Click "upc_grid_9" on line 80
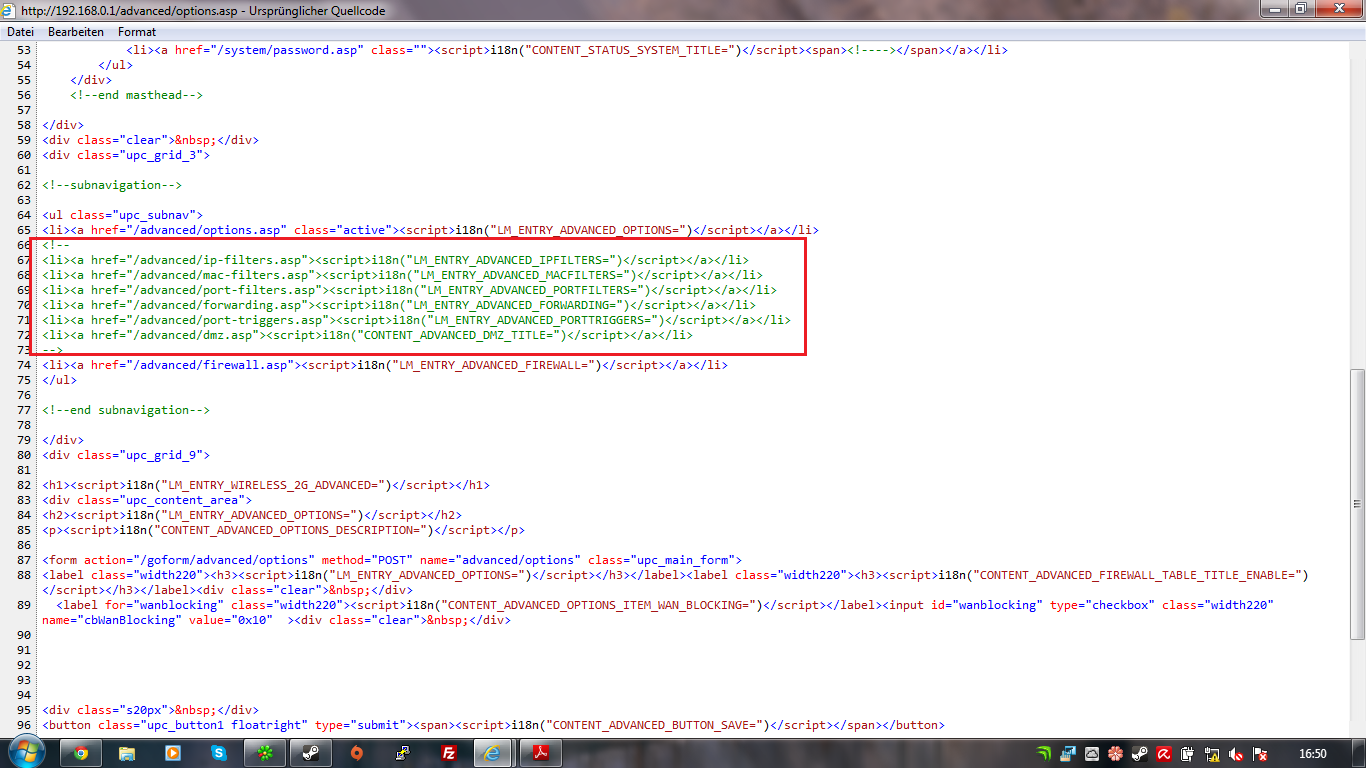 pyautogui.click(x=160, y=455)
